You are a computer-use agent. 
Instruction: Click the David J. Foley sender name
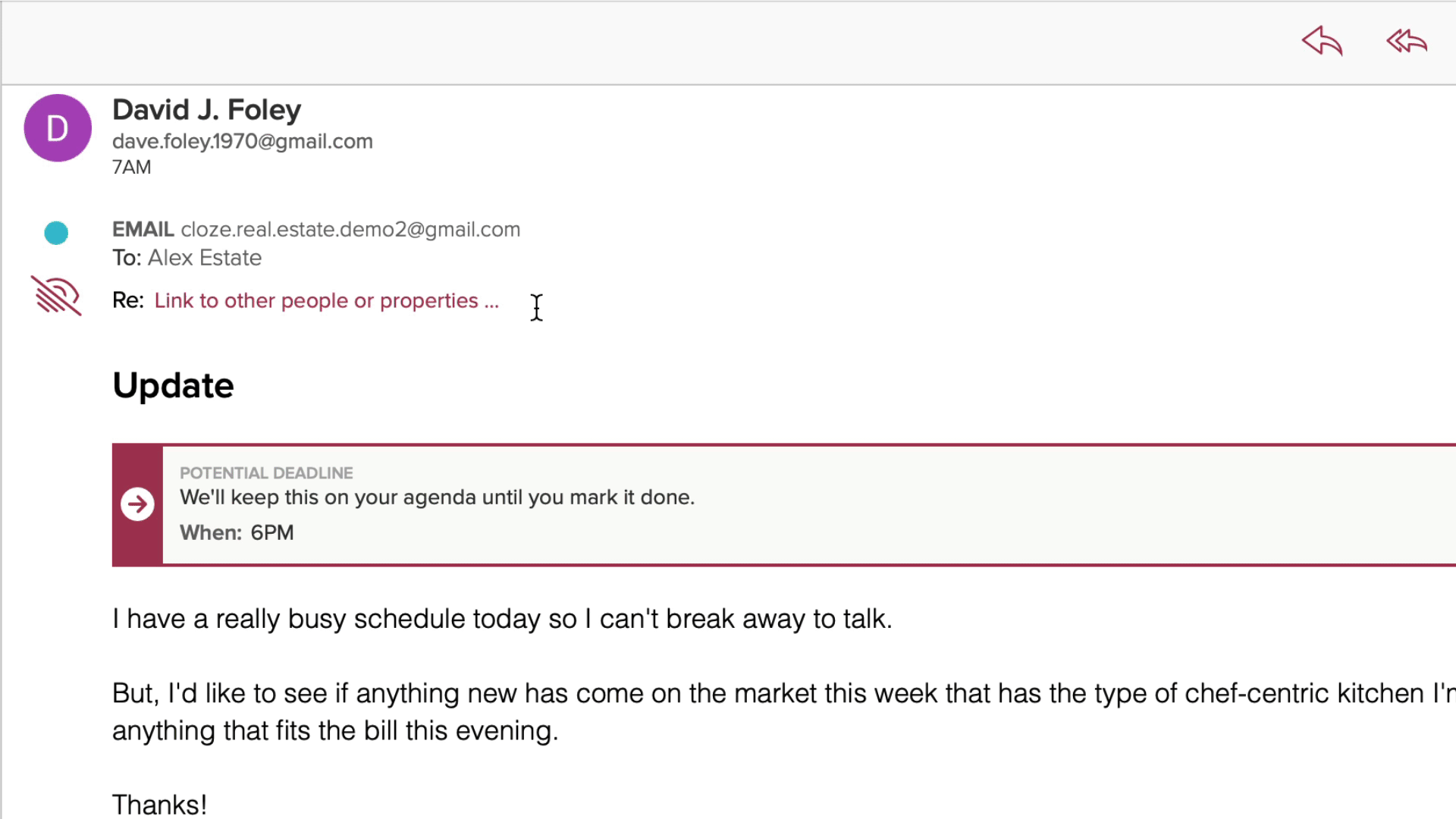pyautogui.click(x=206, y=110)
